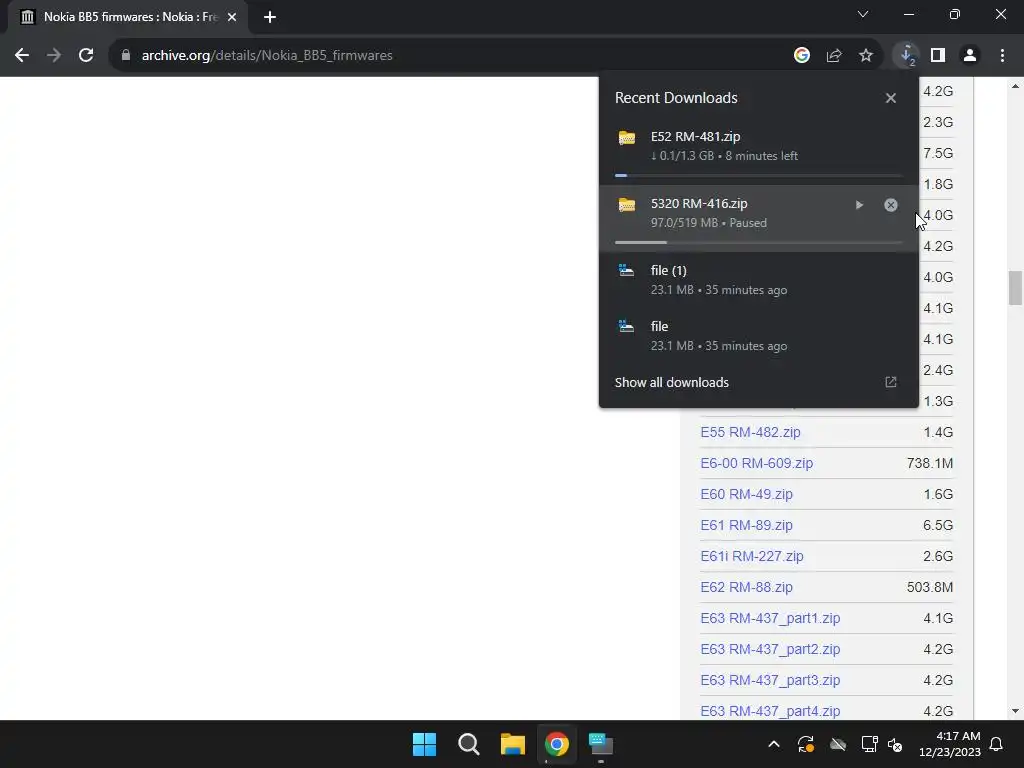The height and width of the screenshot is (768, 1024).
Task: Click Show all downloads
Action: pyautogui.click(x=671, y=383)
